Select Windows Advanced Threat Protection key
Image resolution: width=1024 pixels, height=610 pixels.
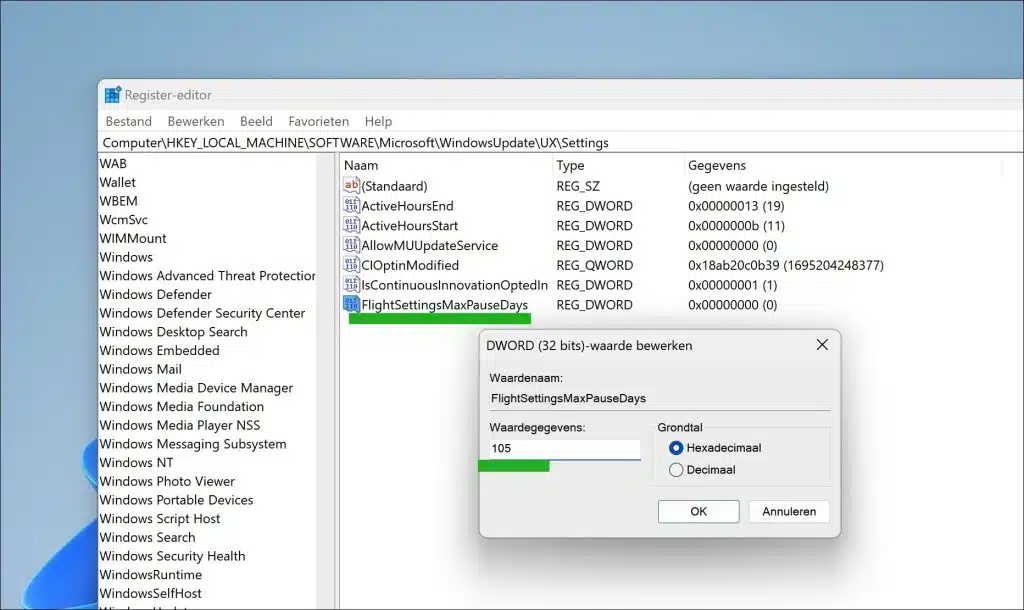point(208,276)
